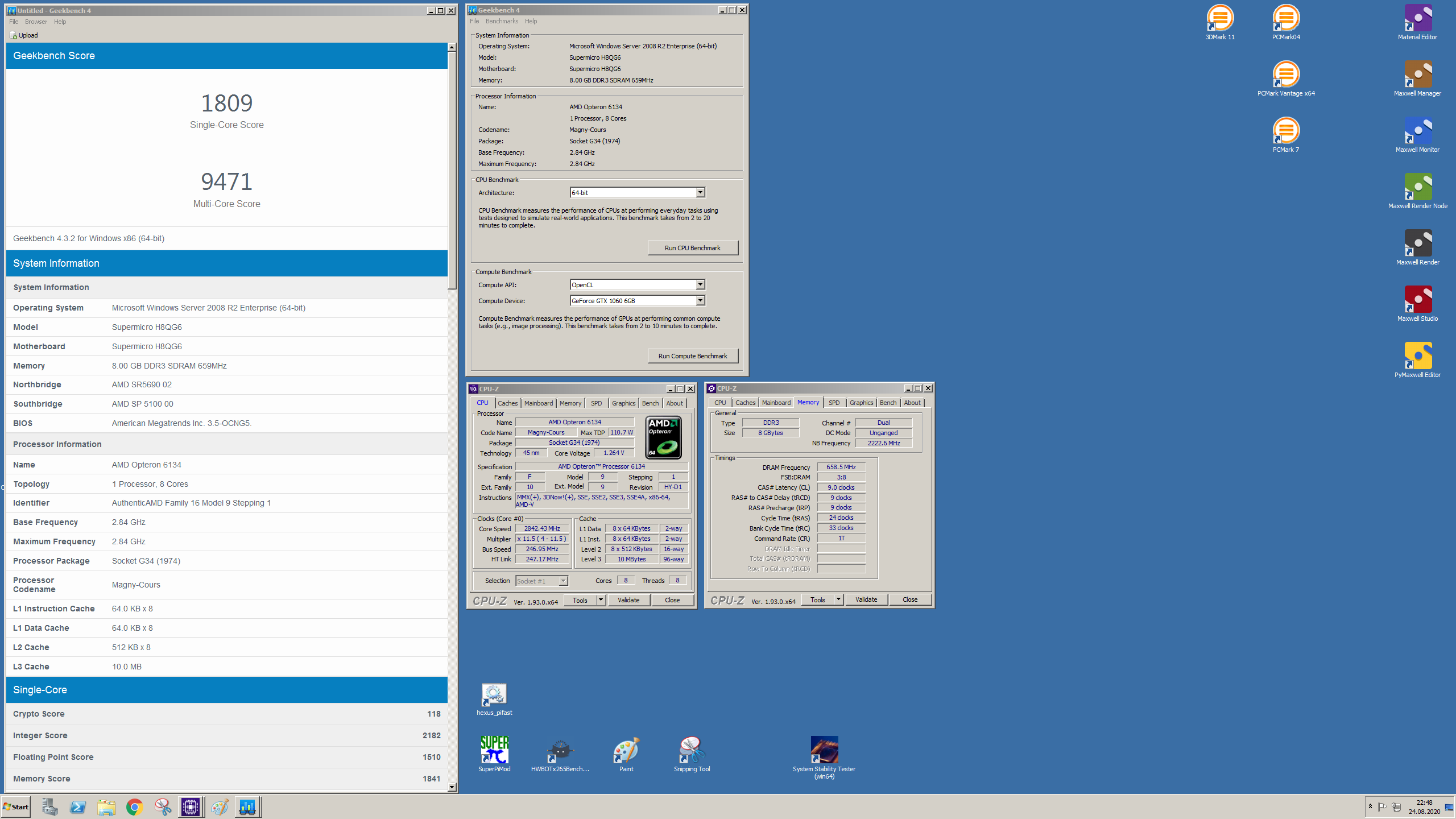Click Close in the Memory tab CPU-Z window
The width and height of the screenshot is (1456, 819).
tap(910, 599)
